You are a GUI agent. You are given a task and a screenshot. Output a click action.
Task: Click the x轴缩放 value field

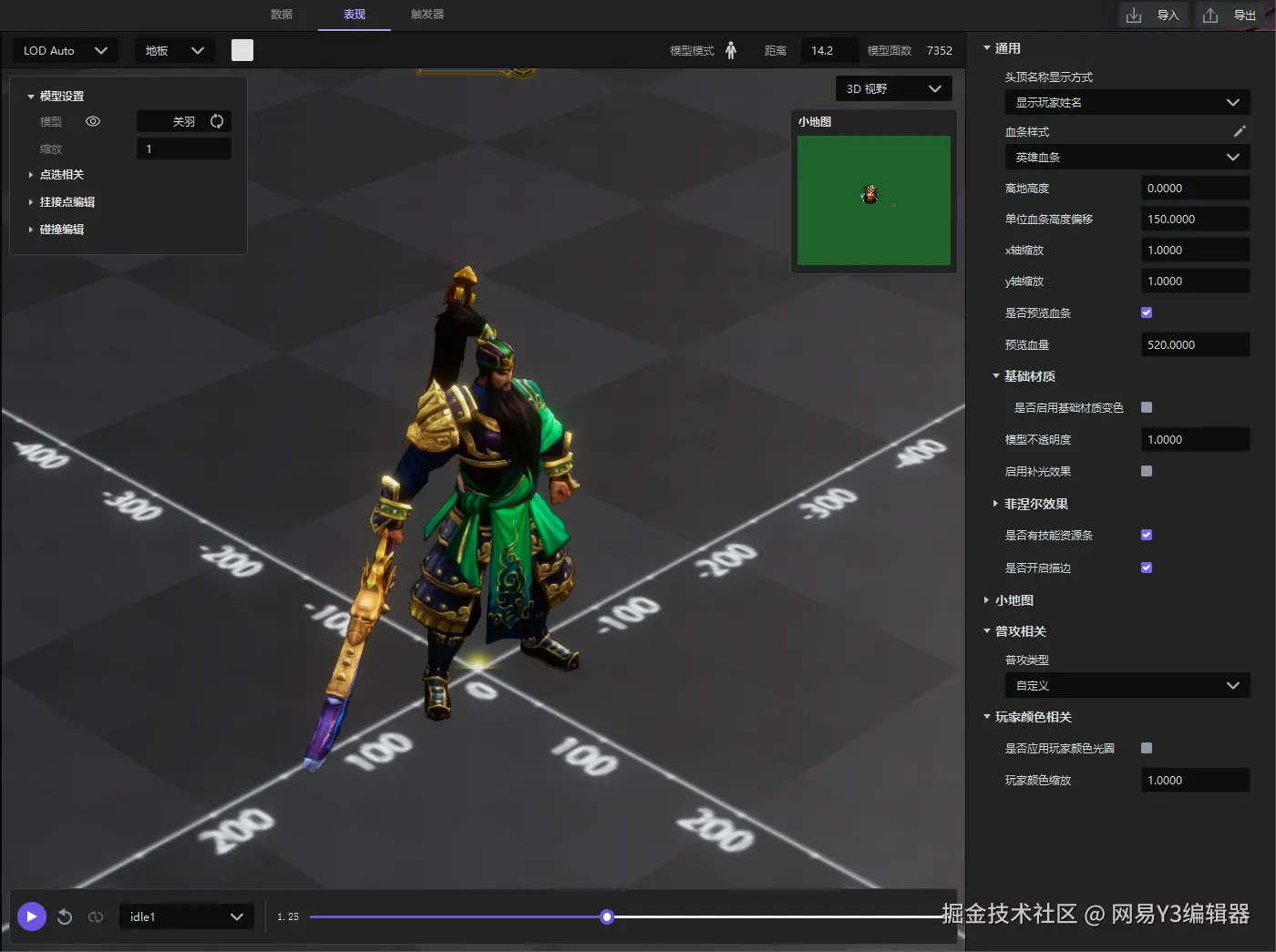1195,250
